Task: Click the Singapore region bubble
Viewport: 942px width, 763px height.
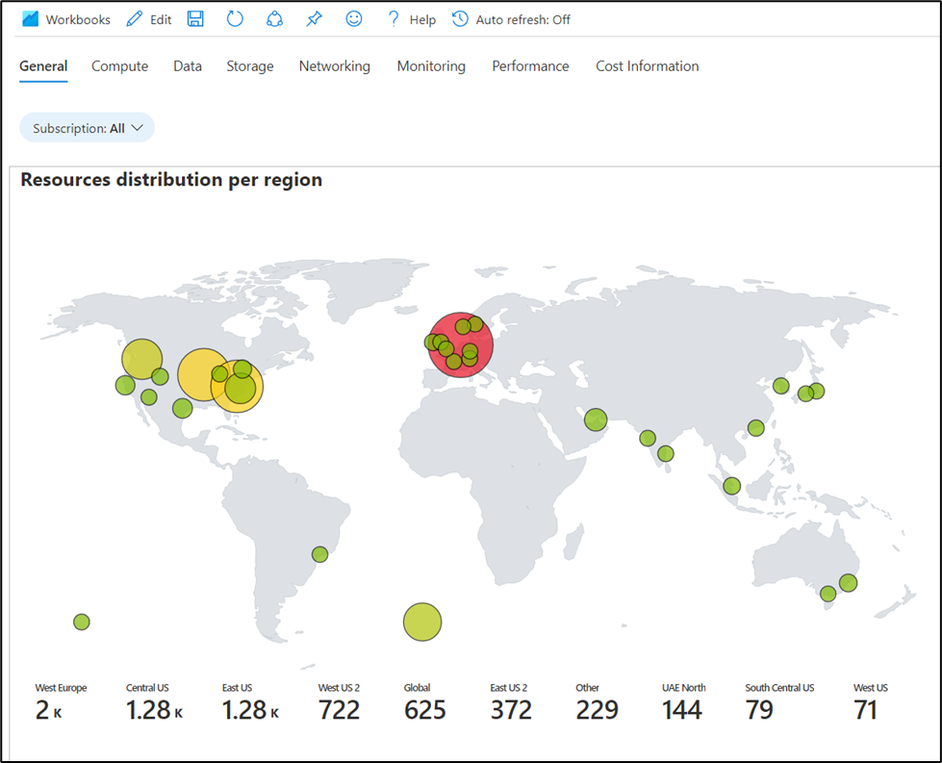Action: tap(732, 485)
